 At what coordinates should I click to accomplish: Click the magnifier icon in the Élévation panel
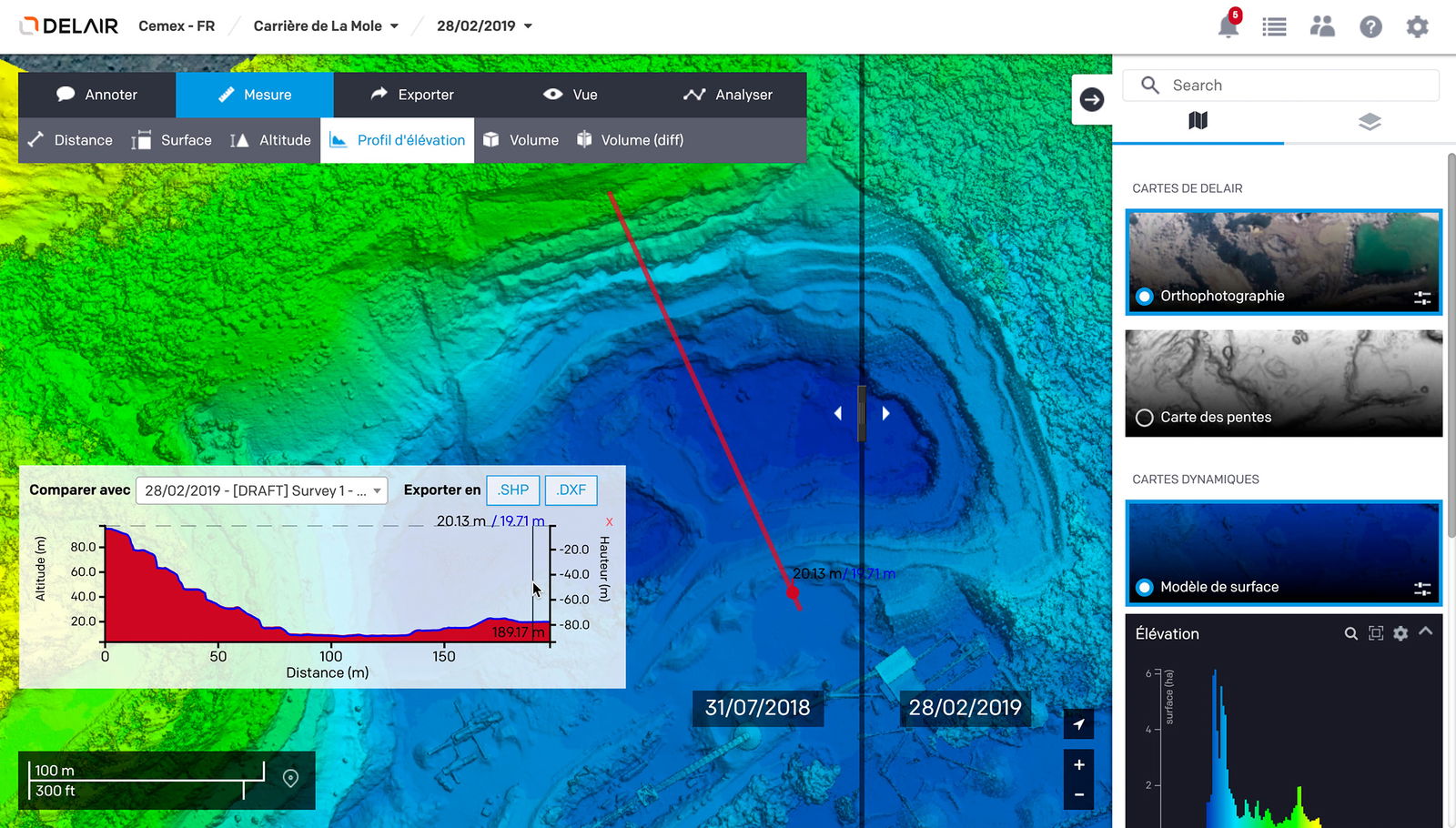(1350, 633)
